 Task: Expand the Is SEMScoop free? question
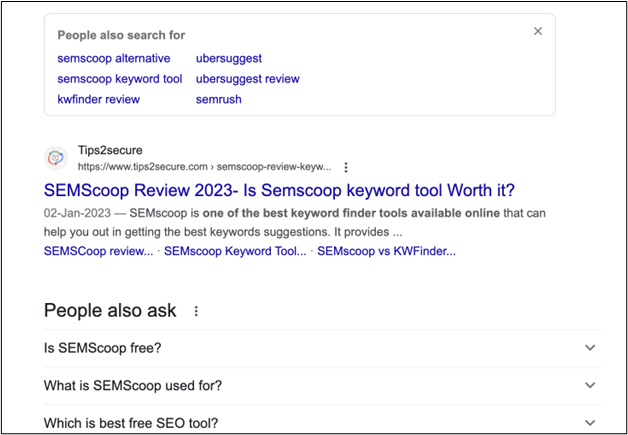tap(322, 348)
